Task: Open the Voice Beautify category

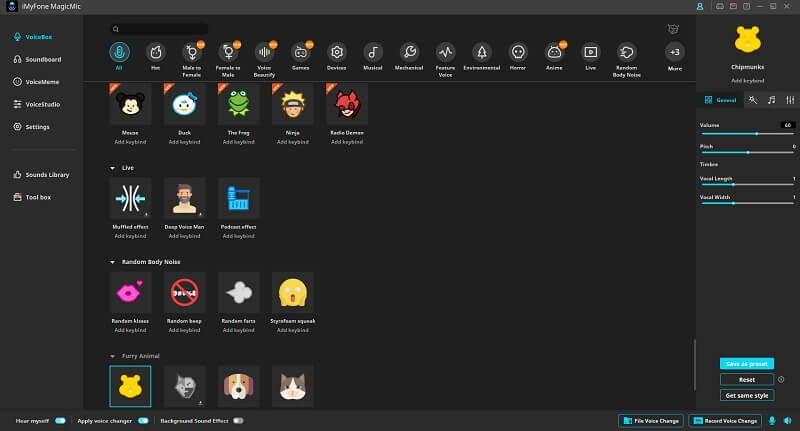Action: click(264, 52)
